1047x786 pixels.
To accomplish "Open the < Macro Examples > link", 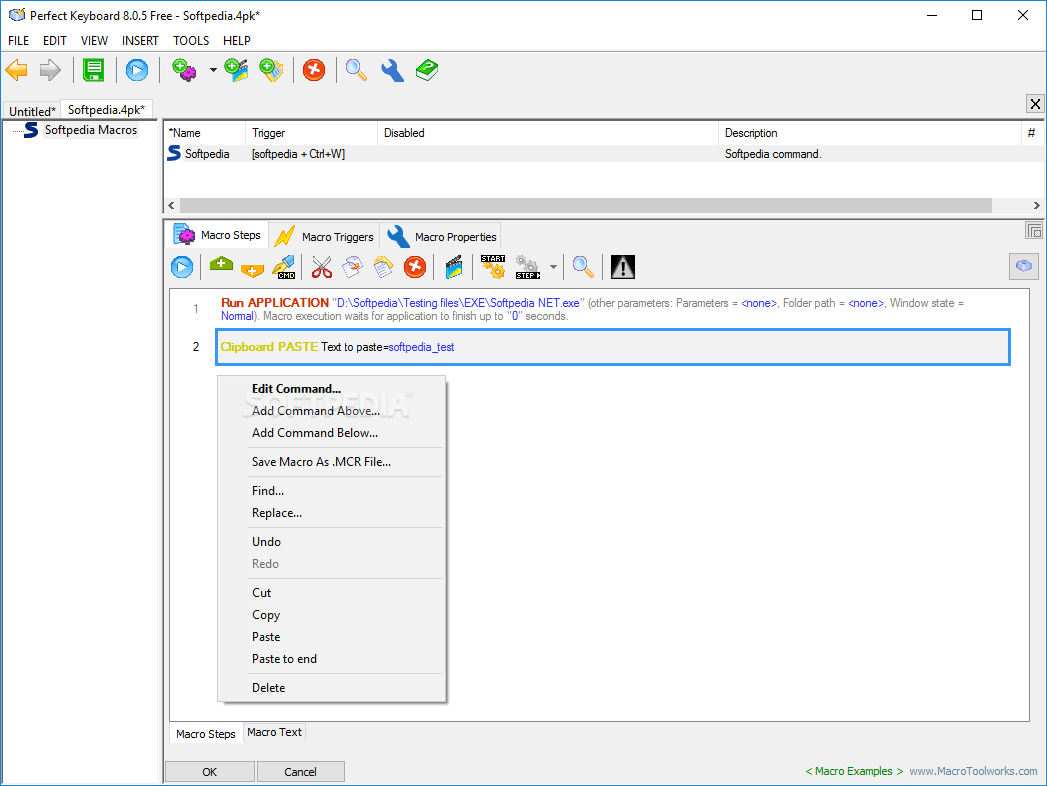I will pos(854,771).
